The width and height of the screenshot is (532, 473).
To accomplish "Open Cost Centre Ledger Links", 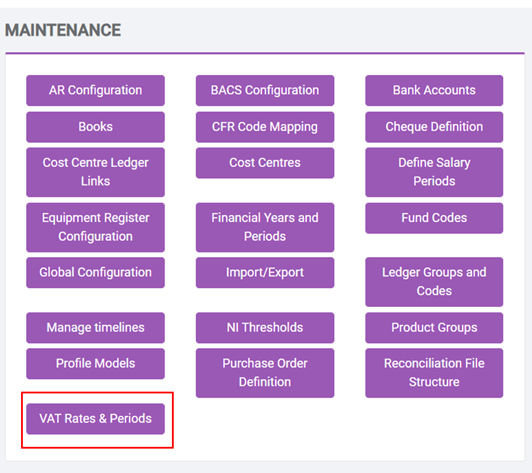I will 95,172.
